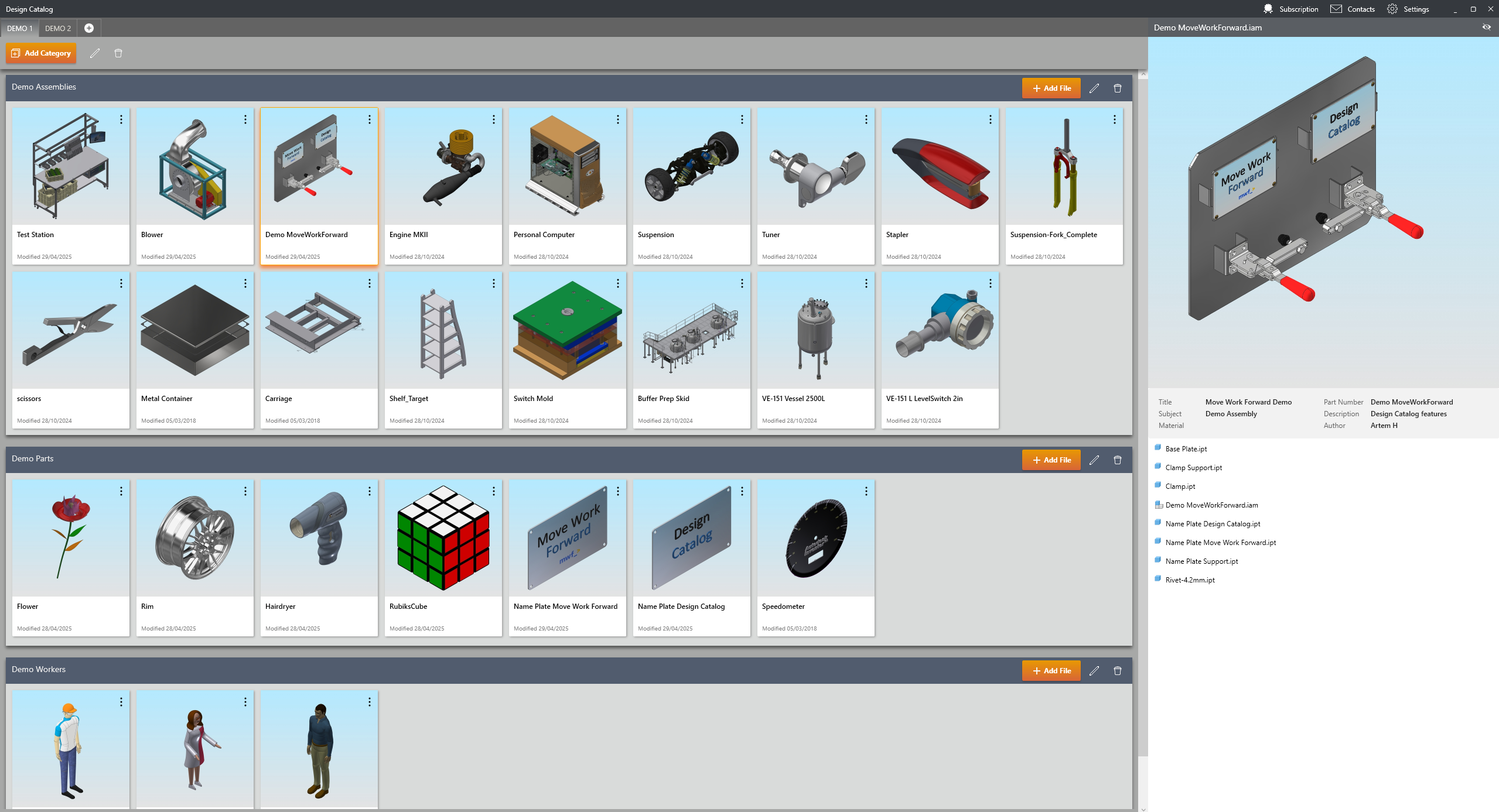
Task: Open the Blower card three-dot menu
Action: (x=245, y=119)
